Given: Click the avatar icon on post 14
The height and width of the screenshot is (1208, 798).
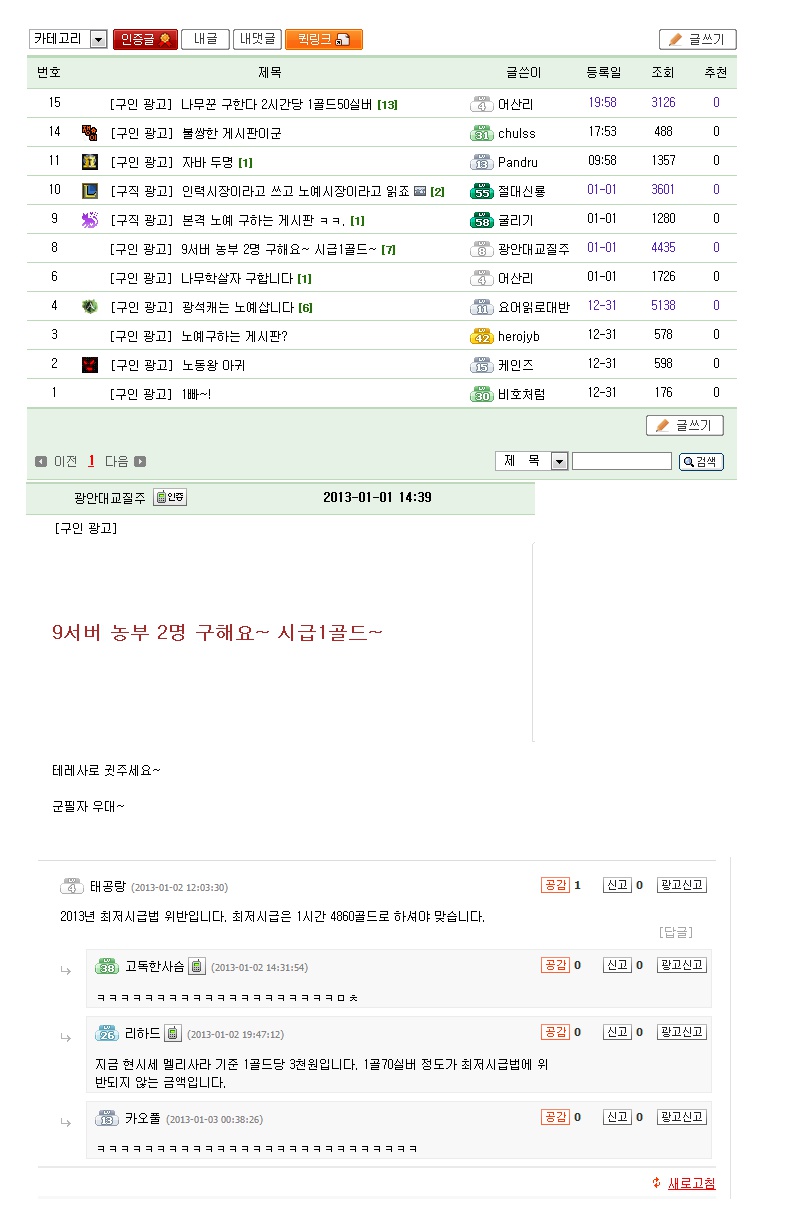Looking at the screenshot, I should (x=89, y=132).
